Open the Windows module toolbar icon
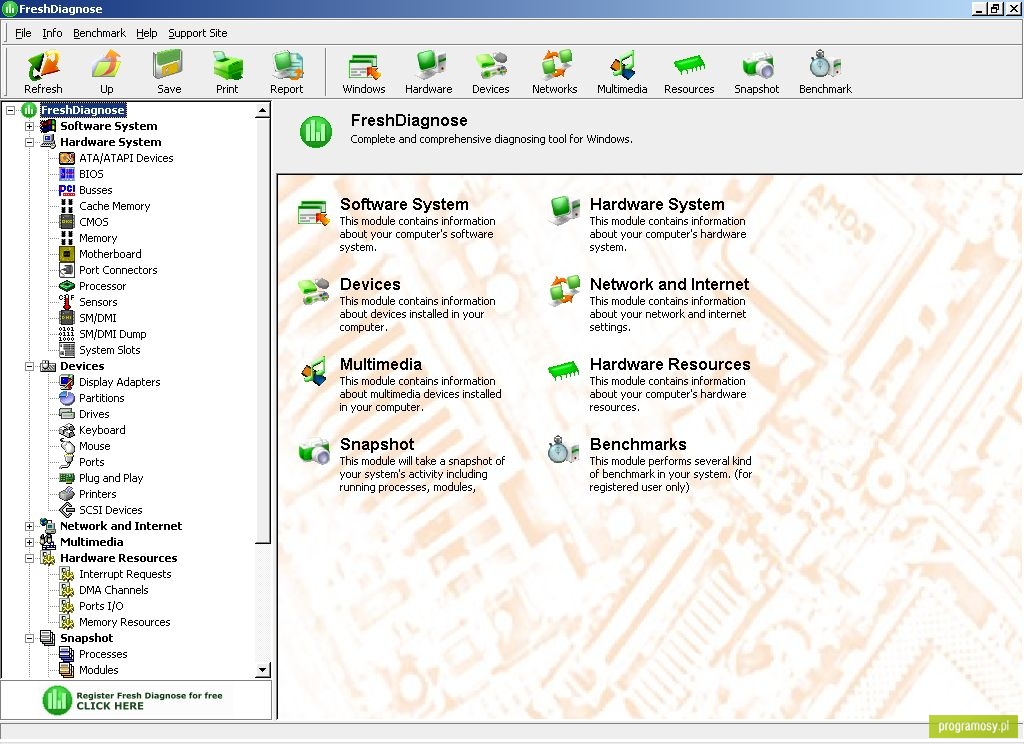This screenshot has width=1024, height=744. point(364,65)
